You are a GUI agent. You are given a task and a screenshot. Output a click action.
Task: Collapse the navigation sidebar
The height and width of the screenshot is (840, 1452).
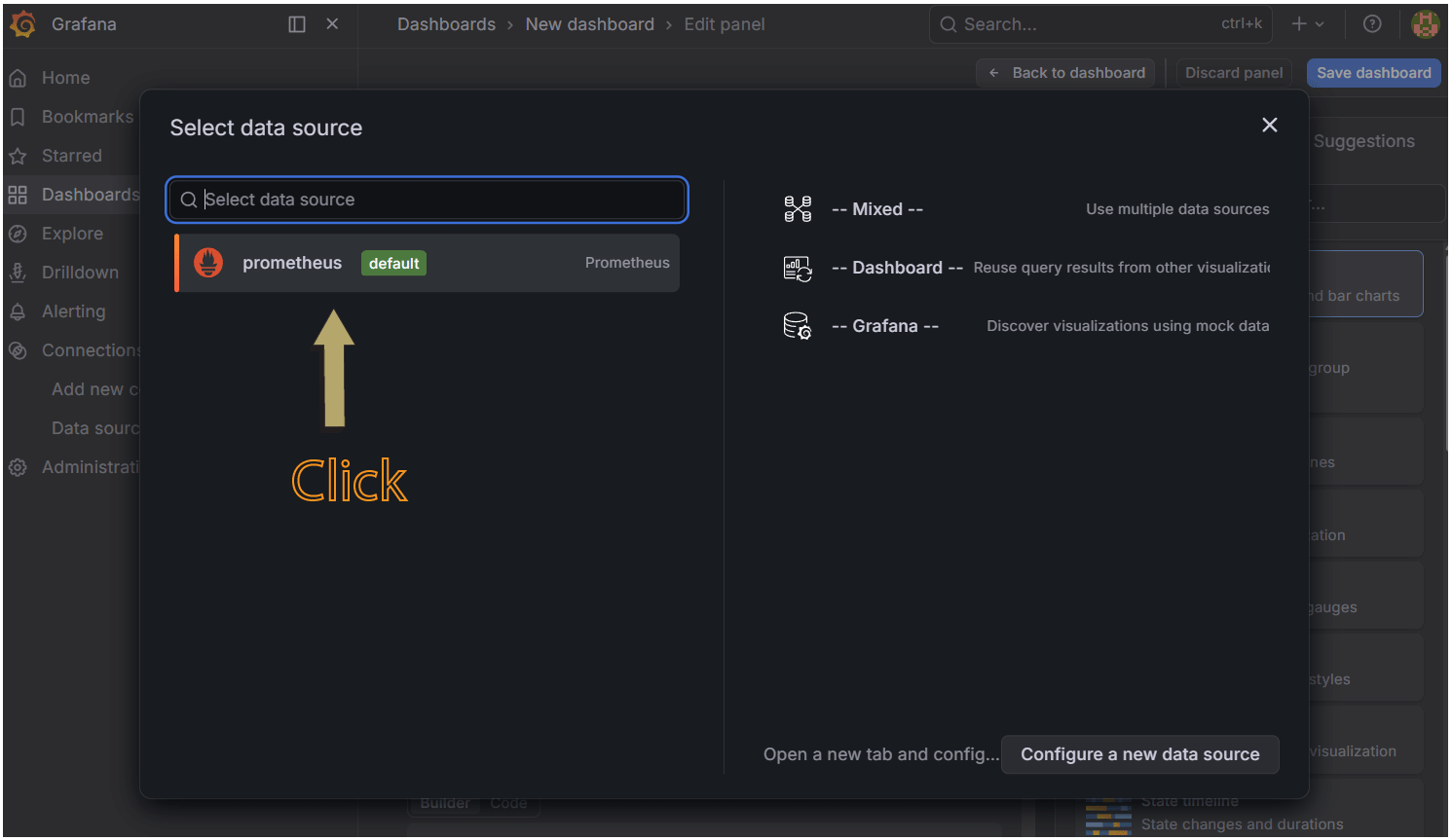(x=296, y=23)
